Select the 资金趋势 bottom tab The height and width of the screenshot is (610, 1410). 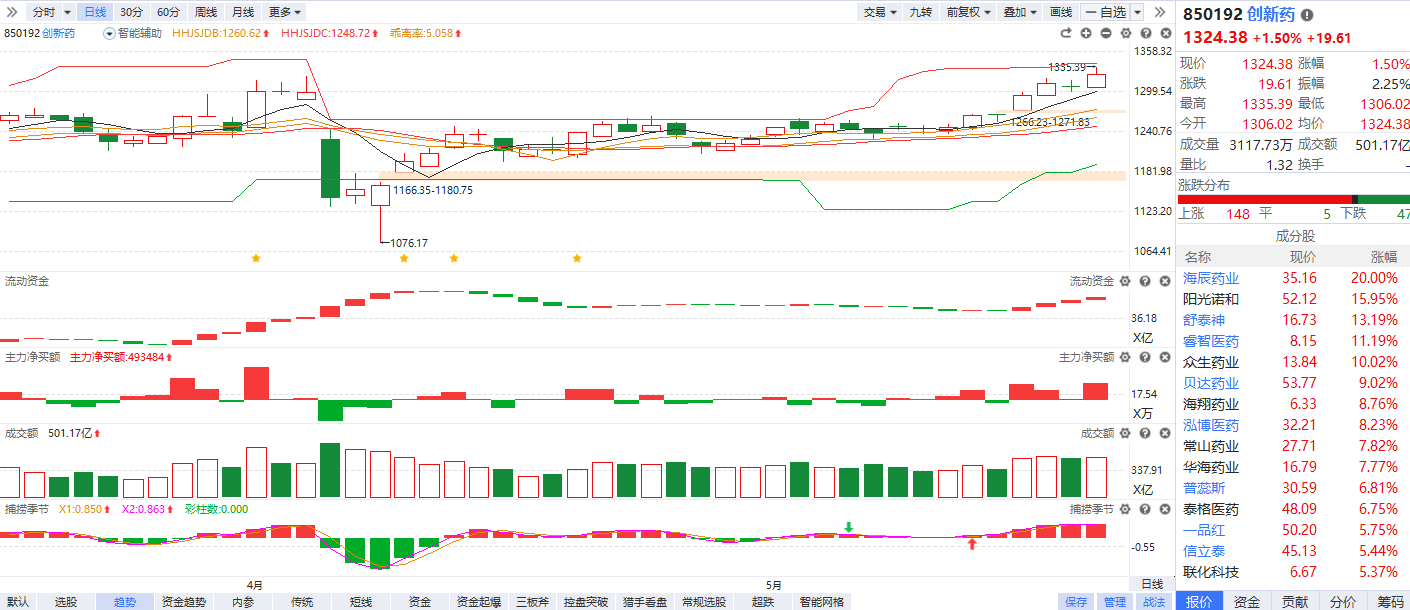point(183,602)
